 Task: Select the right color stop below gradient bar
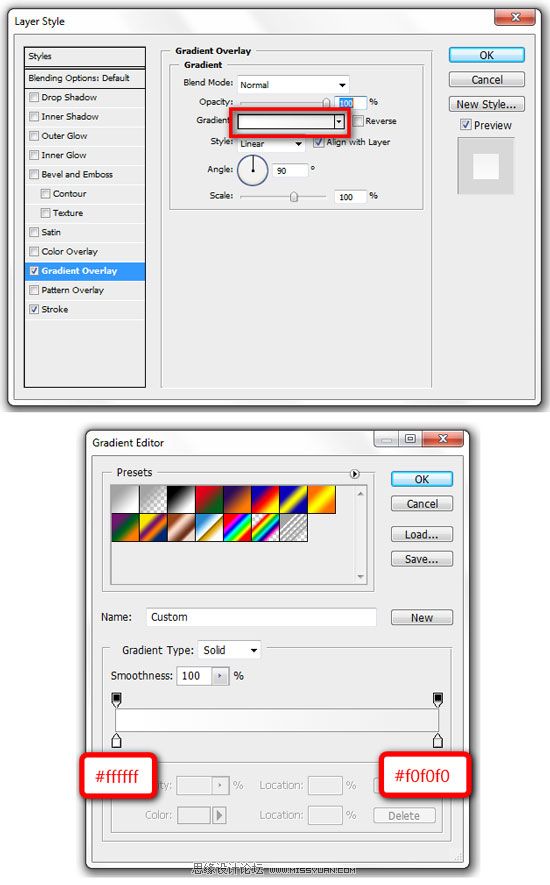pos(438,741)
